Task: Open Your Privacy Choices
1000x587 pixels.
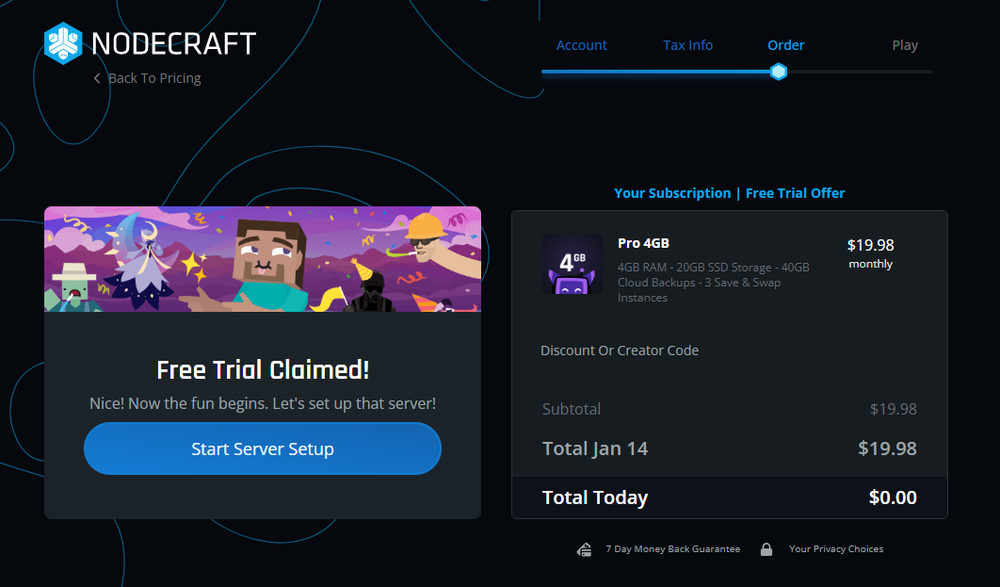Action: click(836, 549)
